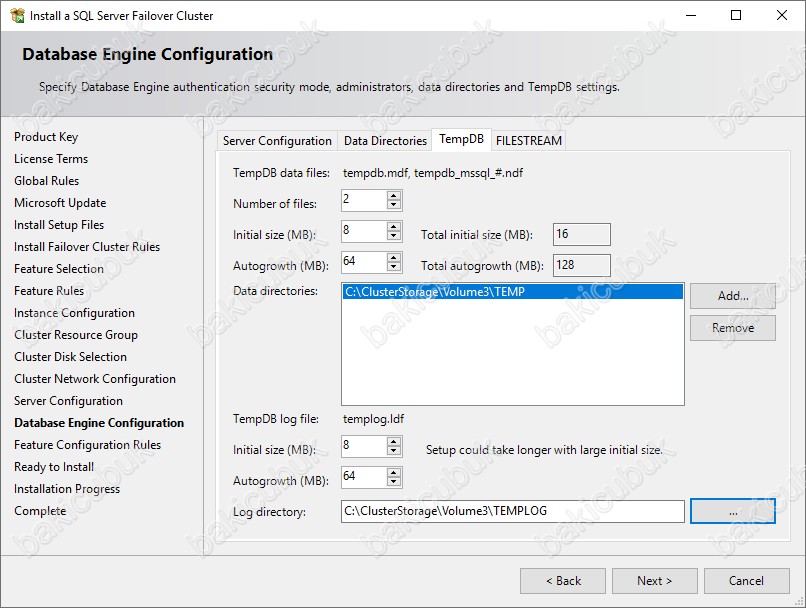Click log file Autogrowth value field
Viewport: 806px width, 608px height.
tap(364, 477)
